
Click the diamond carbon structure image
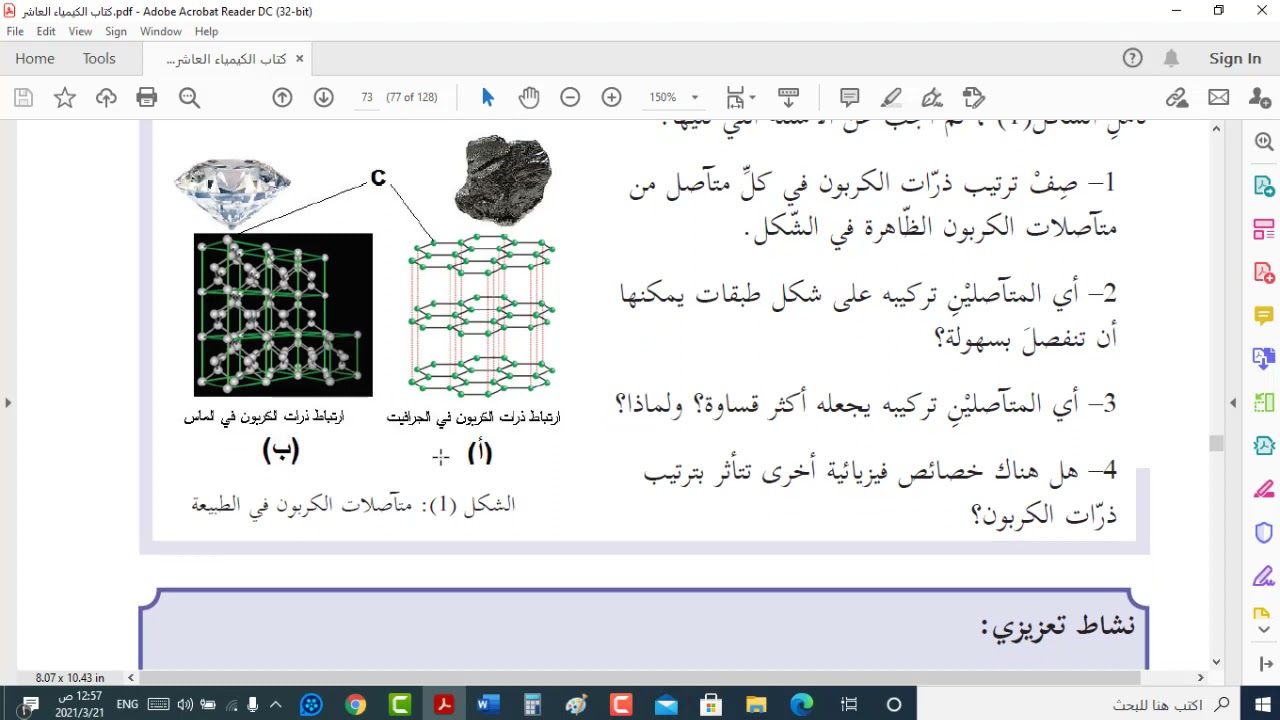coord(283,315)
